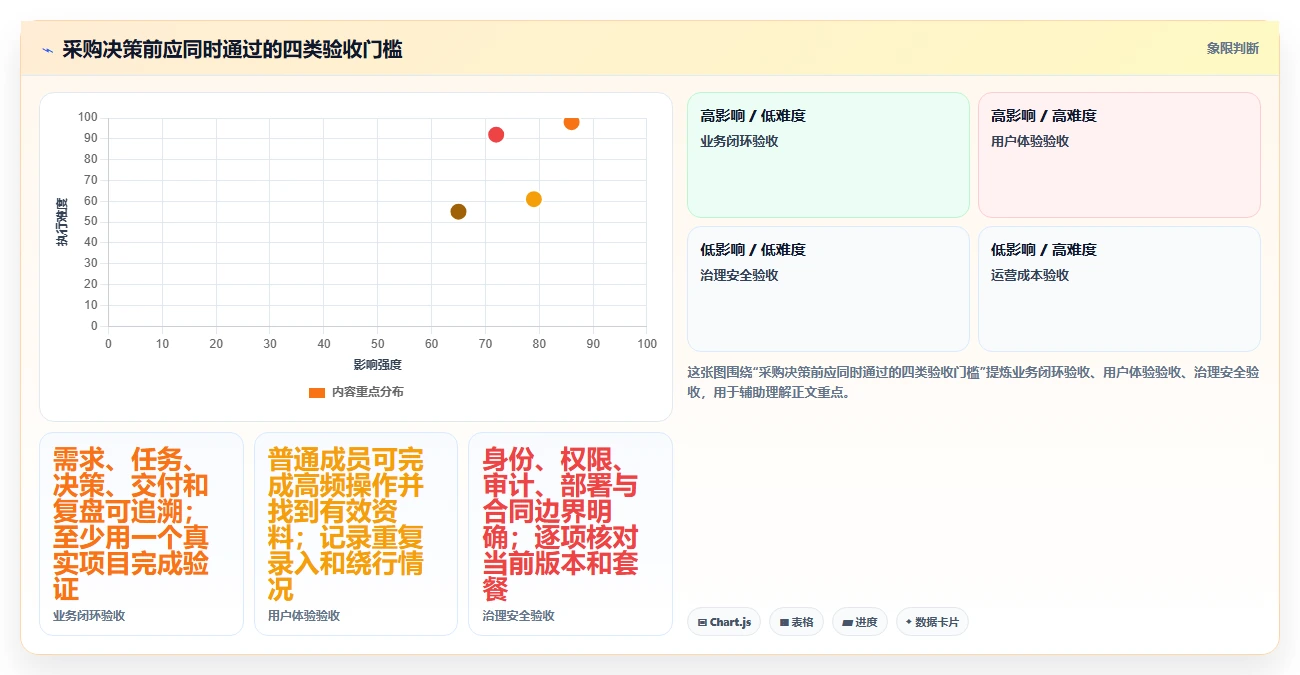Click 运营成本验收 text in the quadrant card
The image size is (1300, 675).
coord(1030,275)
